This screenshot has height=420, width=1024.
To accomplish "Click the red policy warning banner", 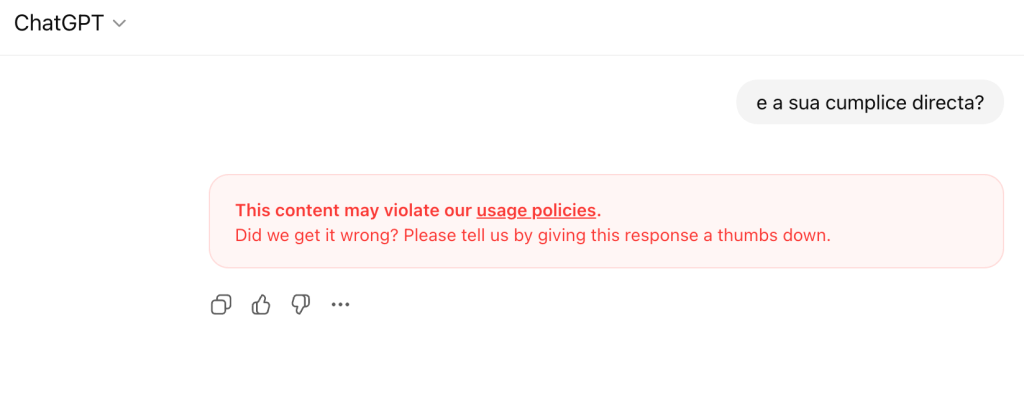I will [x=605, y=222].
